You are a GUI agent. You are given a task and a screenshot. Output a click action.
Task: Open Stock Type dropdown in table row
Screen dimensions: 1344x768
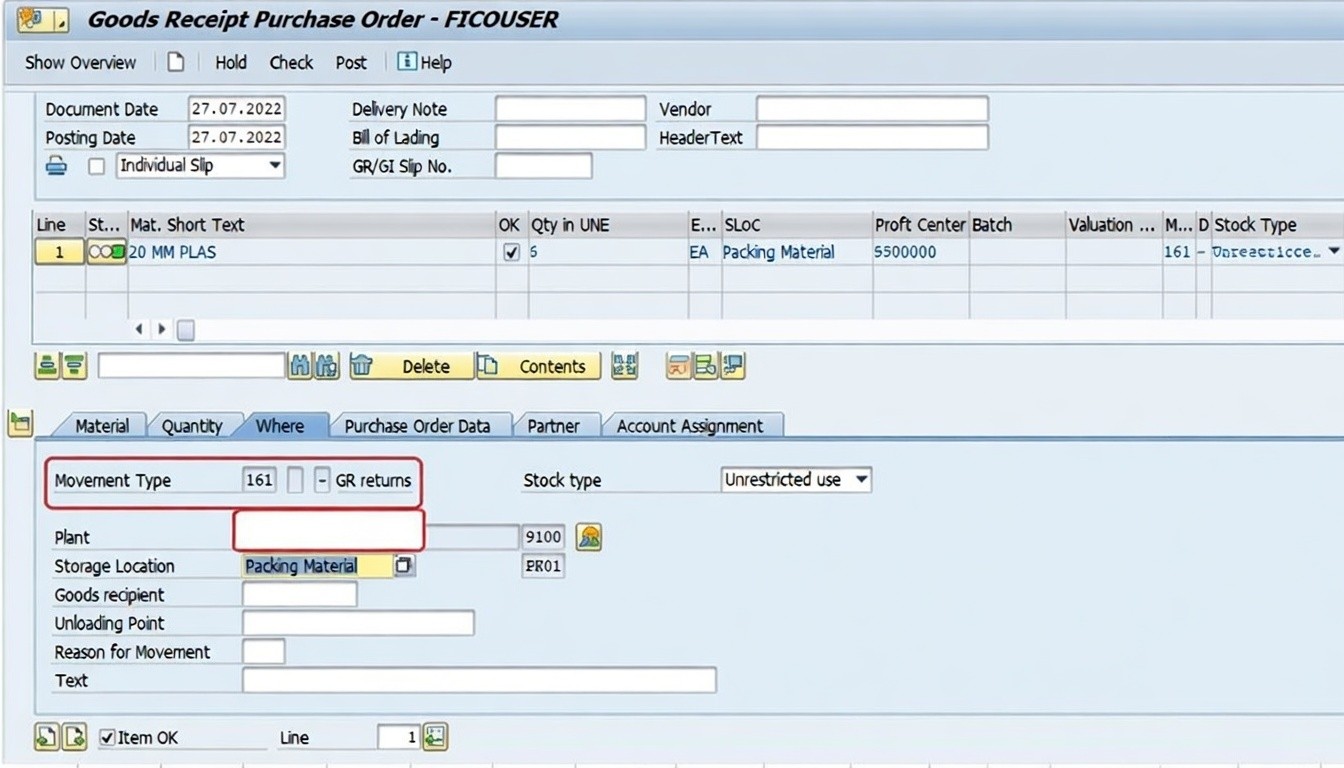point(1333,253)
